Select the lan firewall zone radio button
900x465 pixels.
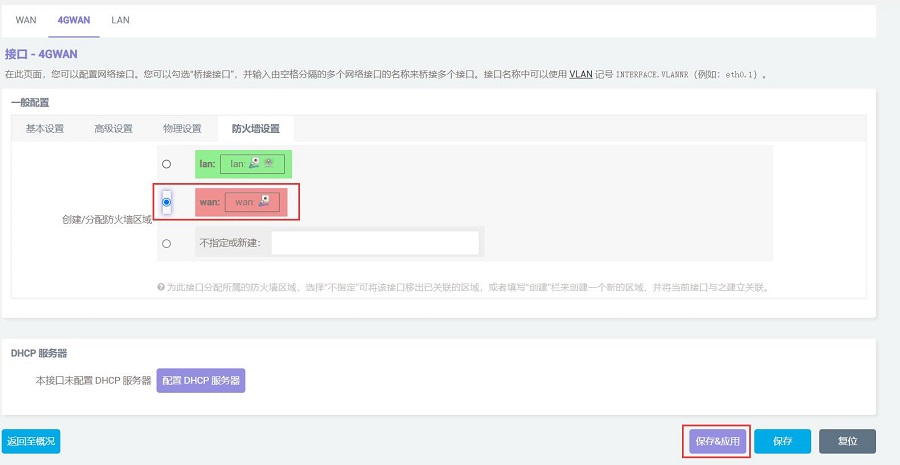click(166, 164)
